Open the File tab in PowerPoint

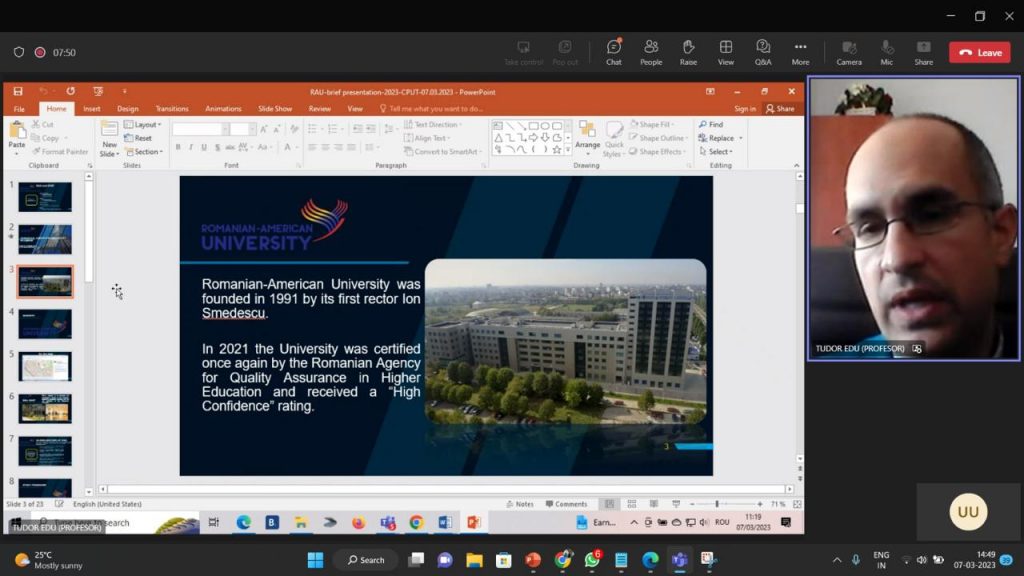20,109
